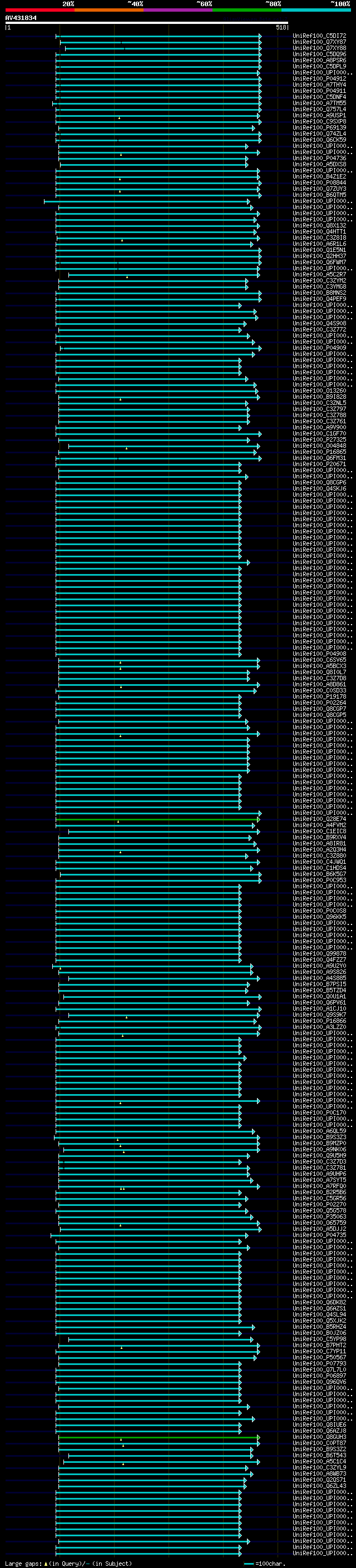Select the UniRef100_C5DNF4 label
The height and width of the screenshot is (1568, 356).
(x=319, y=97)
